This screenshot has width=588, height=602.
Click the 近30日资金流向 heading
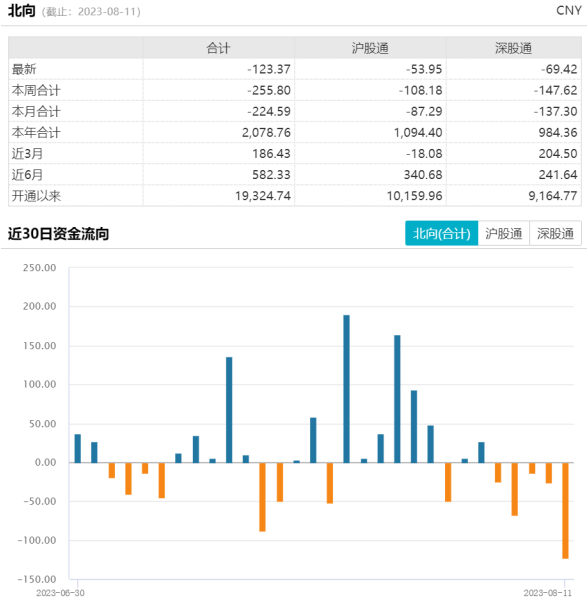(x=58, y=233)
